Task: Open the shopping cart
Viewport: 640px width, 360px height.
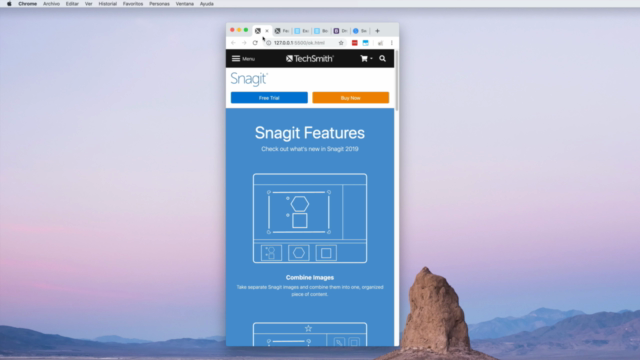Action: pyautogui.click(x=364, y=59)
